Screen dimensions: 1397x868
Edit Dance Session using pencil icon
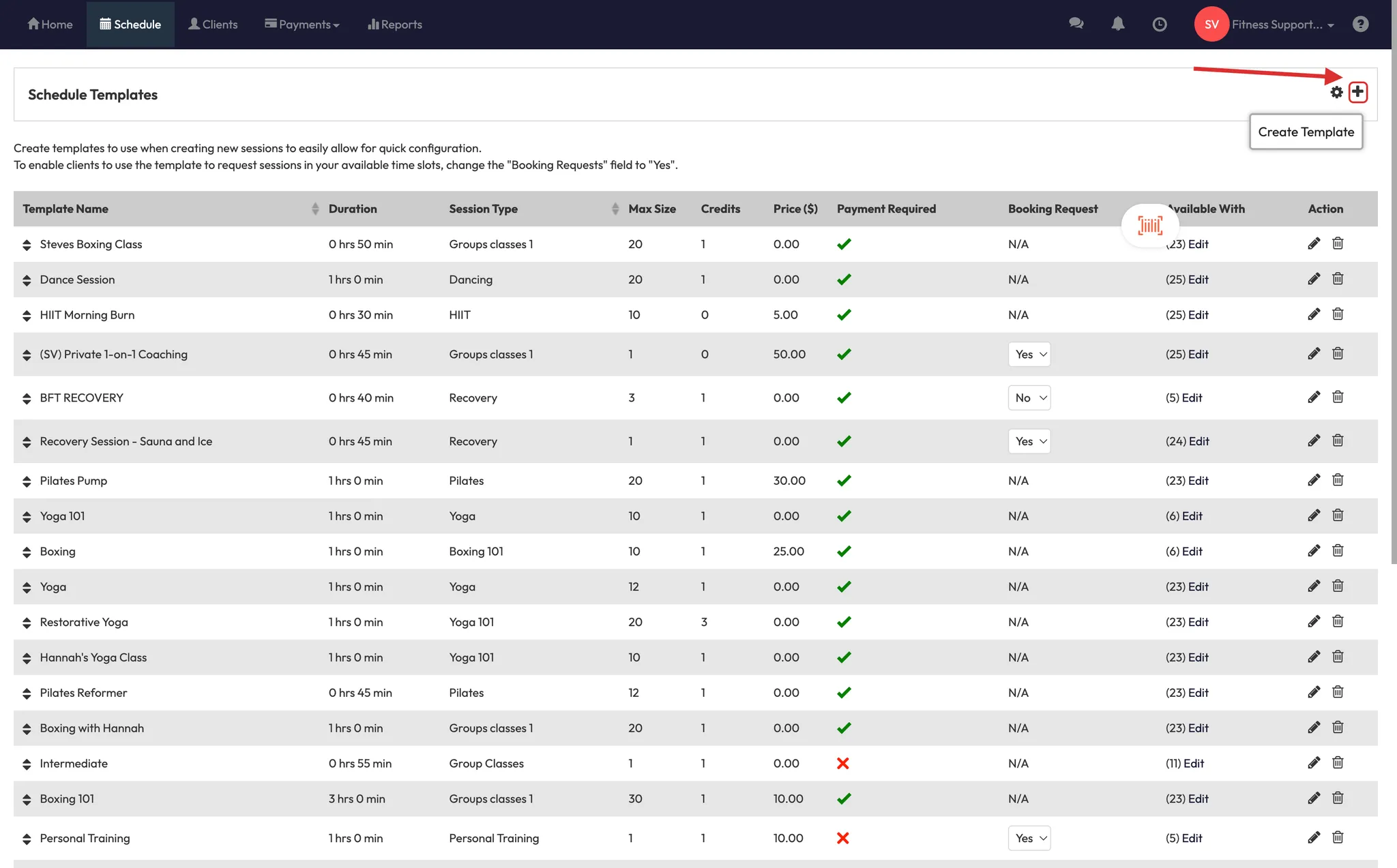pos(1314,279)
